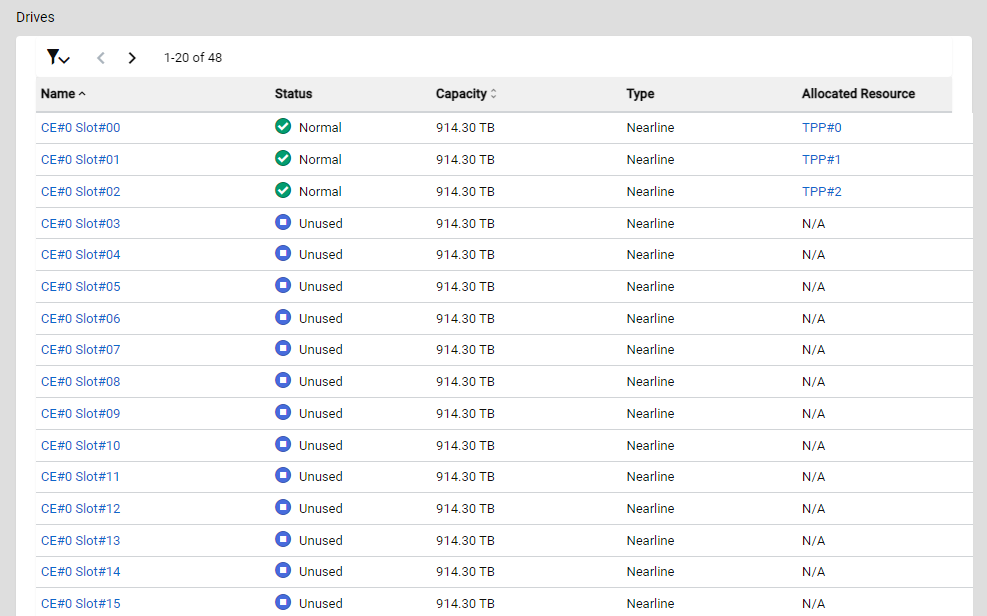Image resolution: width=987 pixels, height=616 pixels.
Task: Open the drives filter dropdown
Action: tap(58, 58)
